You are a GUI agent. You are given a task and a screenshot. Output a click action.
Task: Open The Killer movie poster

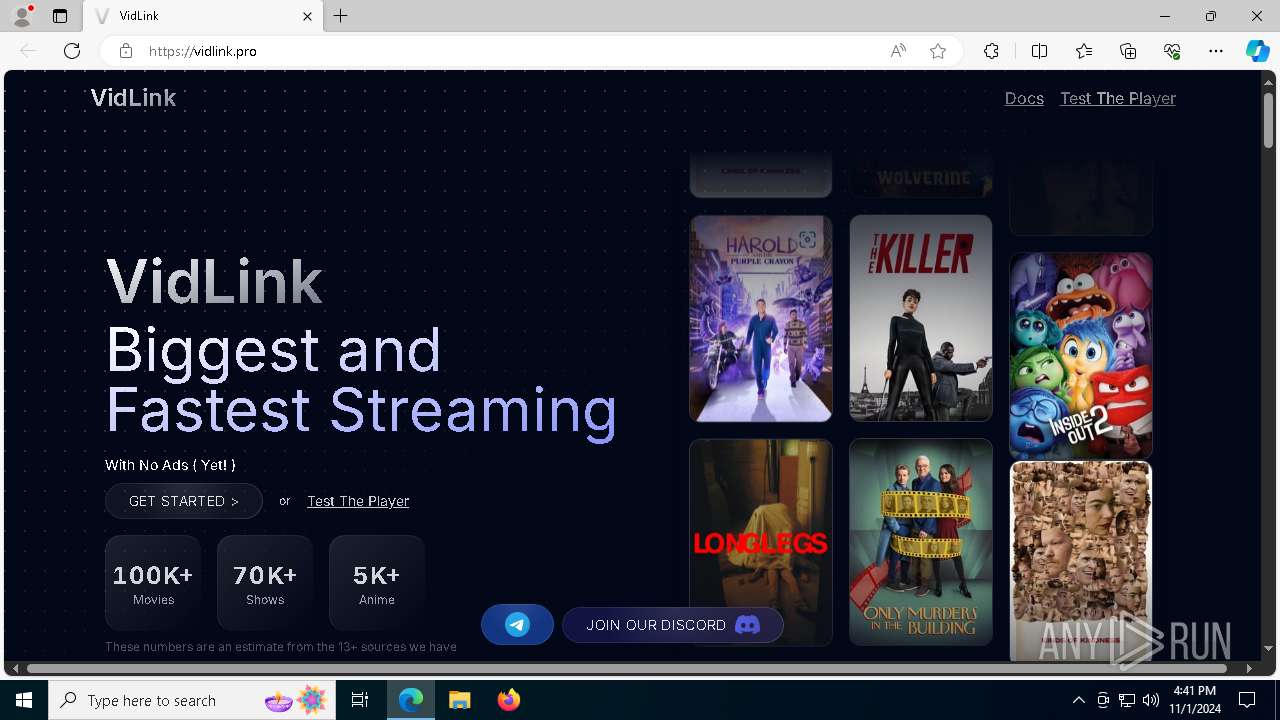click(921, 318)
